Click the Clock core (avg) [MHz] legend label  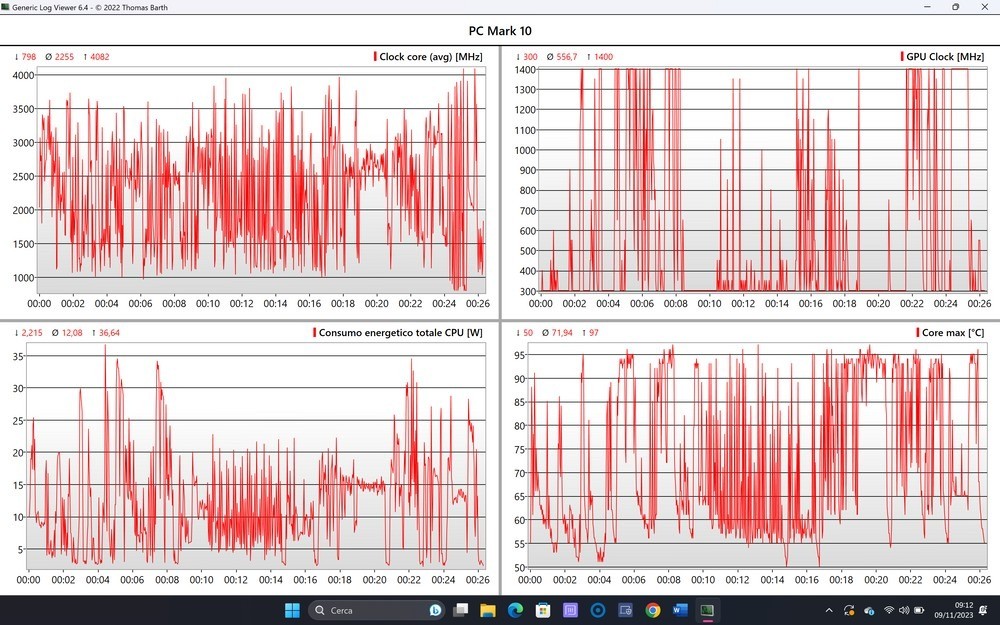[431, 57]
